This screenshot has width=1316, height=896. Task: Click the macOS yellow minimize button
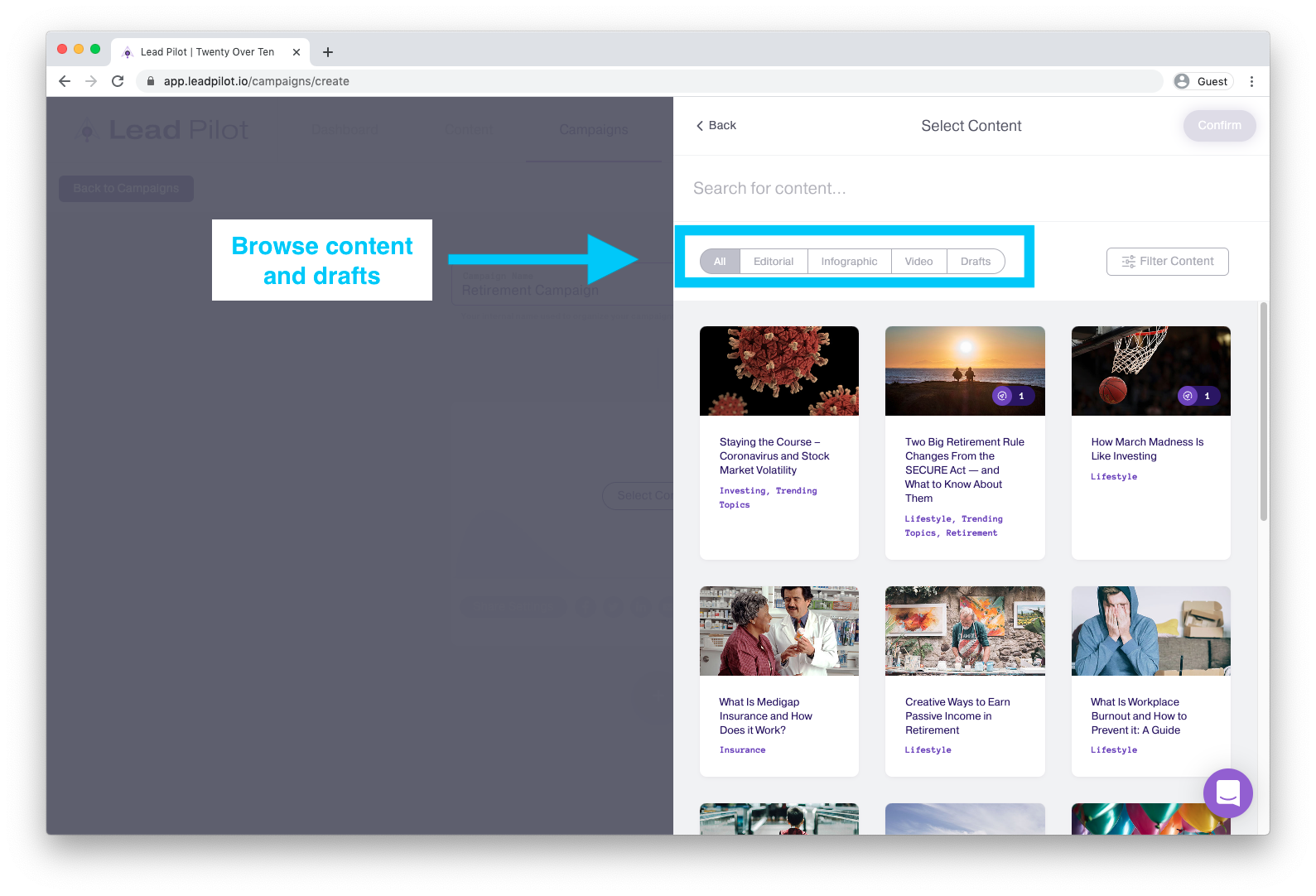pyautogui.click(x=79, y=50)
